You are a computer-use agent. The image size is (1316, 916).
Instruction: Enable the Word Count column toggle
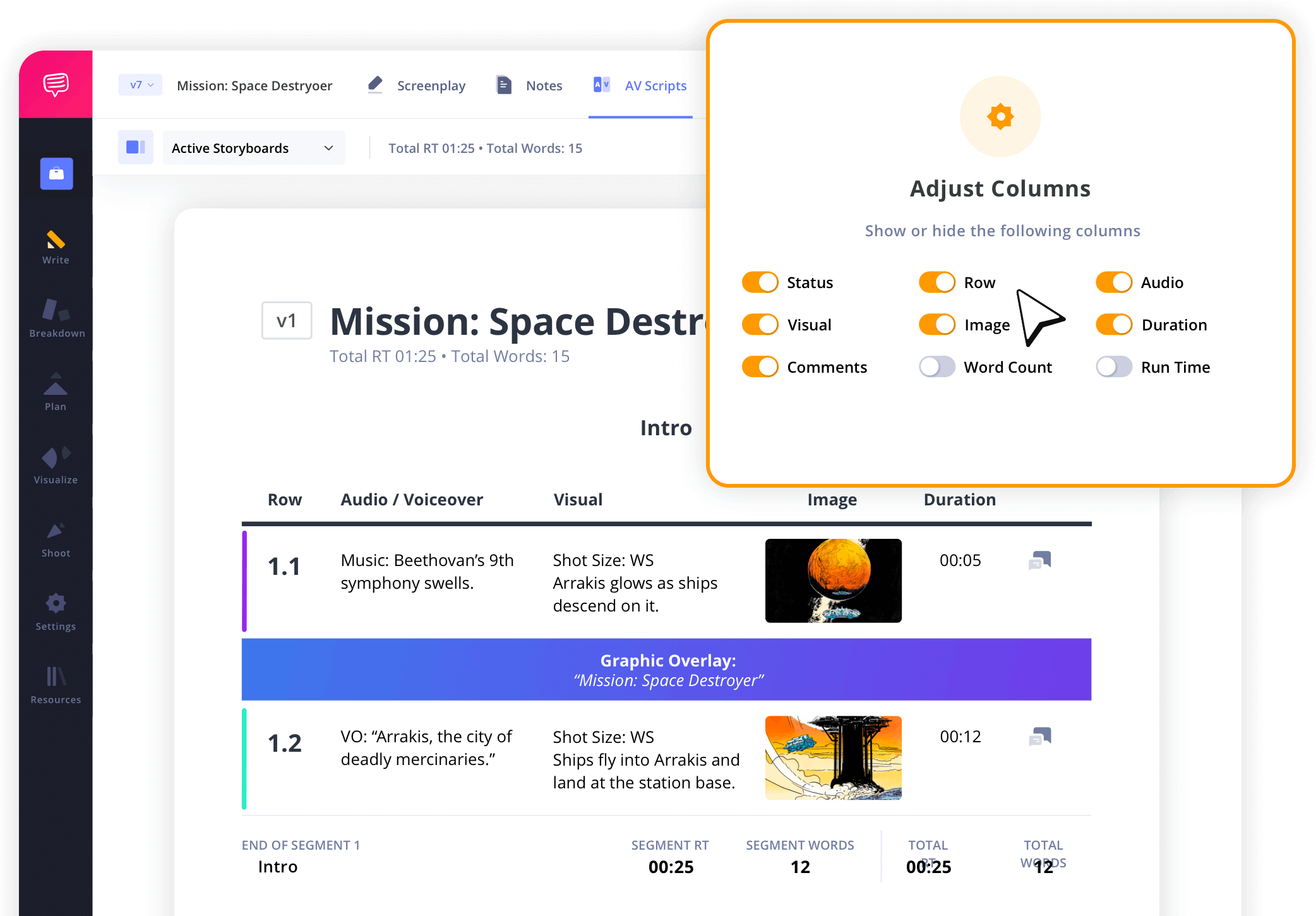pyautogui.click(x=936, y=366)
